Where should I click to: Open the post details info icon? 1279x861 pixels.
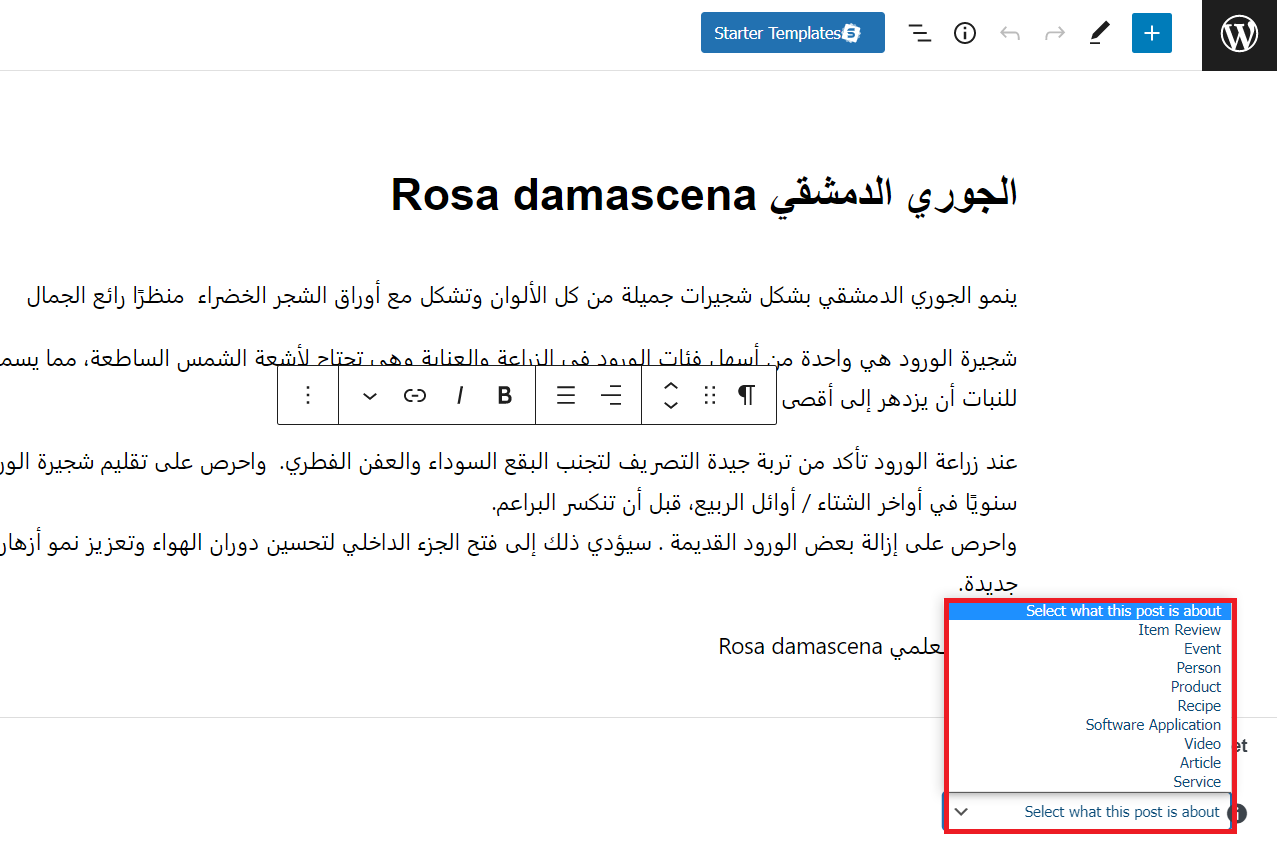click(x=964, y=33)
